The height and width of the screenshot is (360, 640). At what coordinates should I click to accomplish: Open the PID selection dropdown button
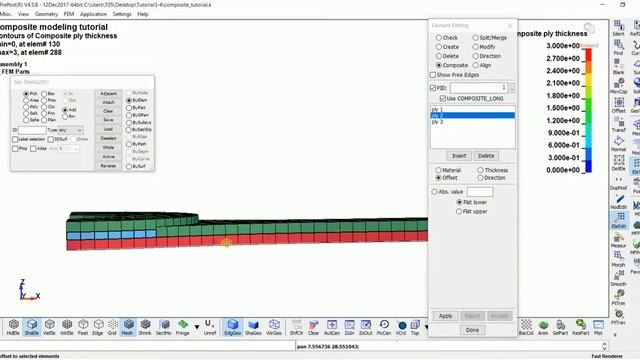[x=512, y=88]
